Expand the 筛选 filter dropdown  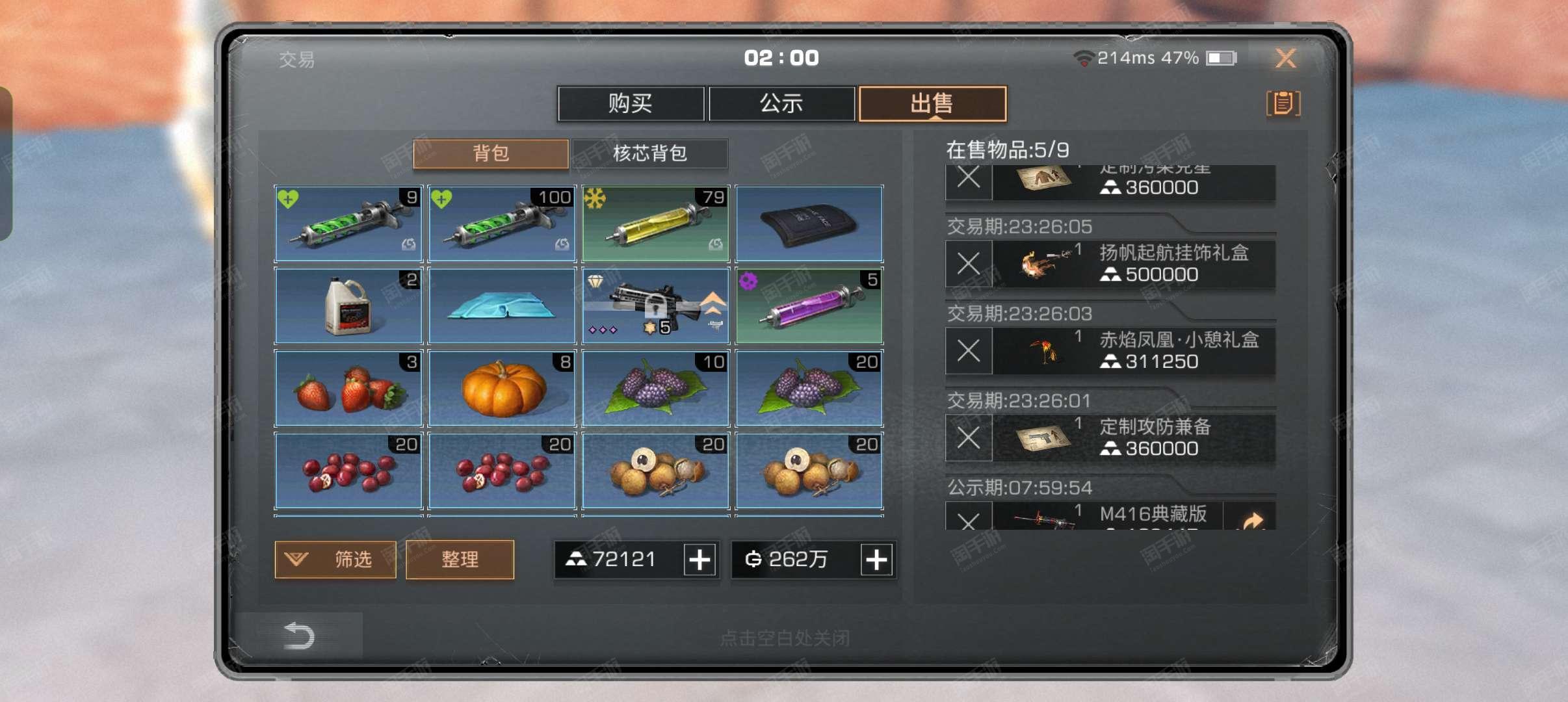pos(335,560)
